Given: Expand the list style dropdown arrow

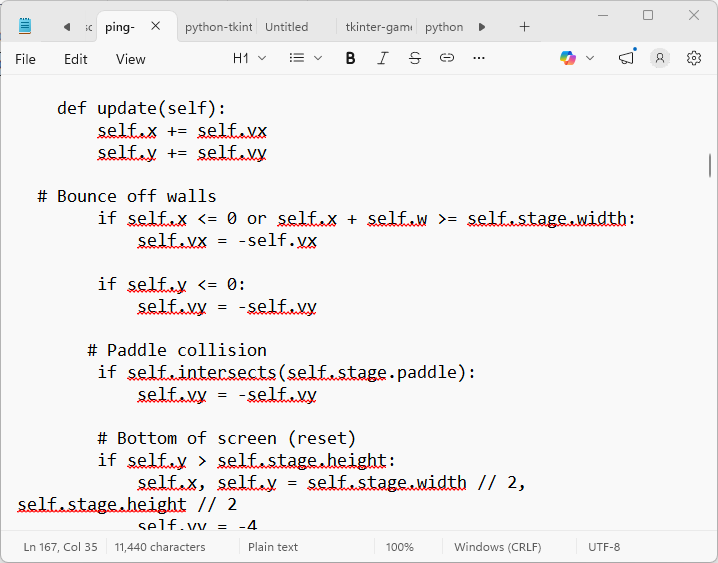Looking at the screenshot, I should pos(318,58).
